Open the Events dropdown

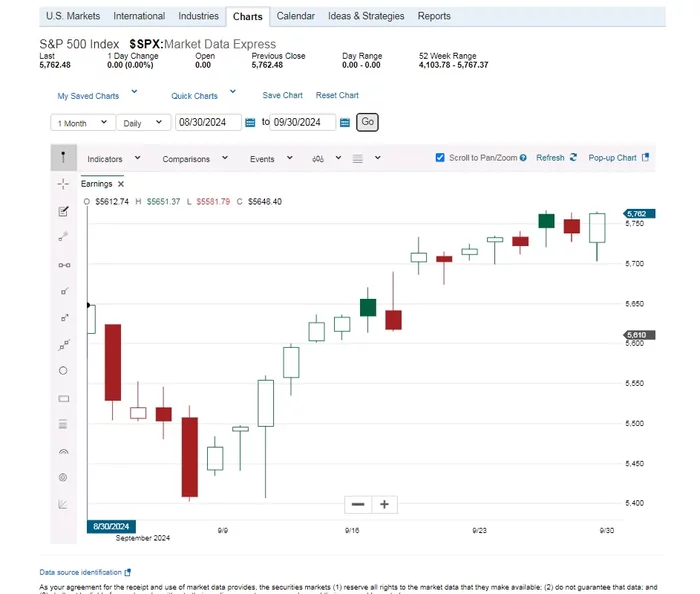(x=271, y=158)
